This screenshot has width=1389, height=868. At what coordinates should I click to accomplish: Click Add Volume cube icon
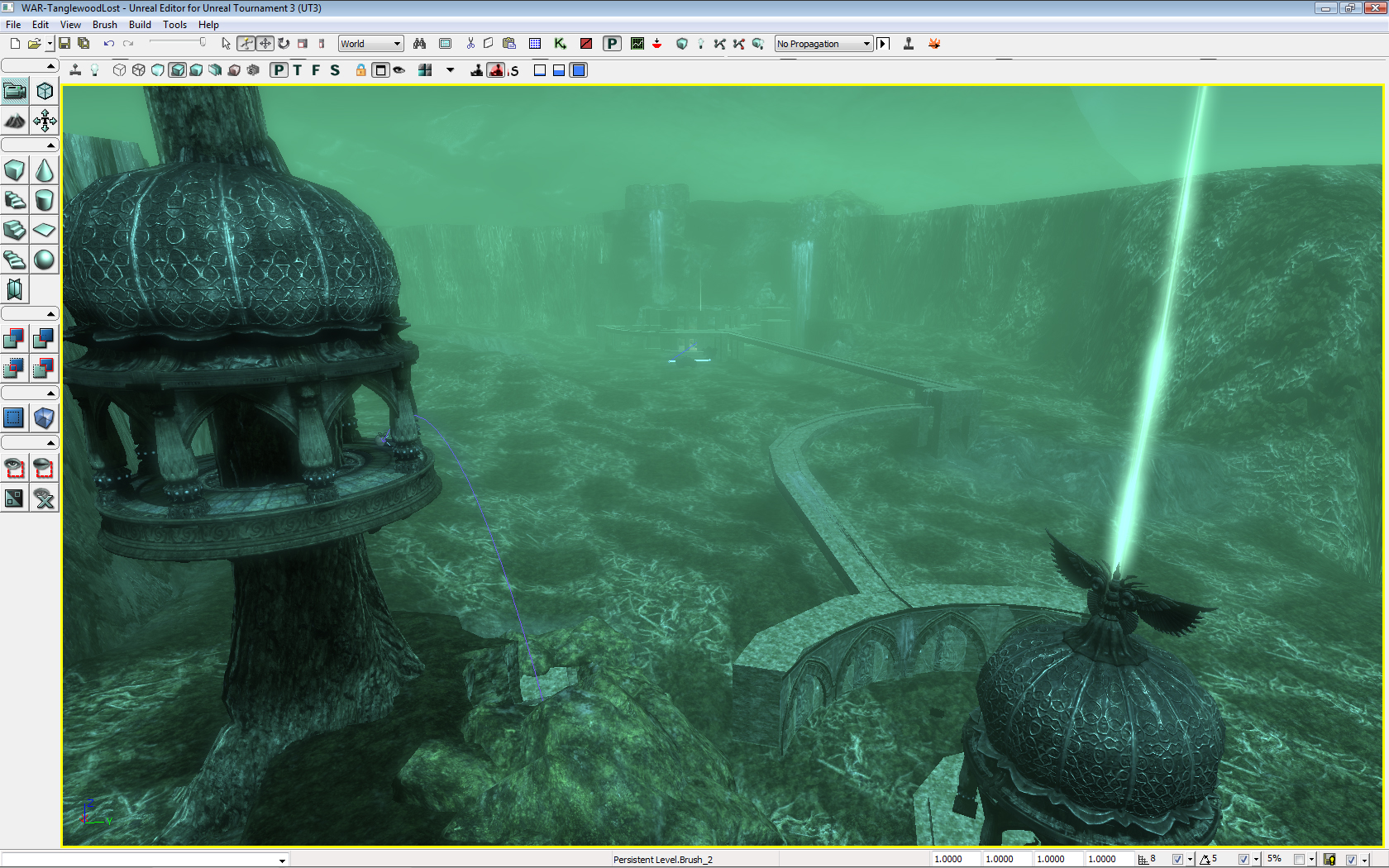45,417
